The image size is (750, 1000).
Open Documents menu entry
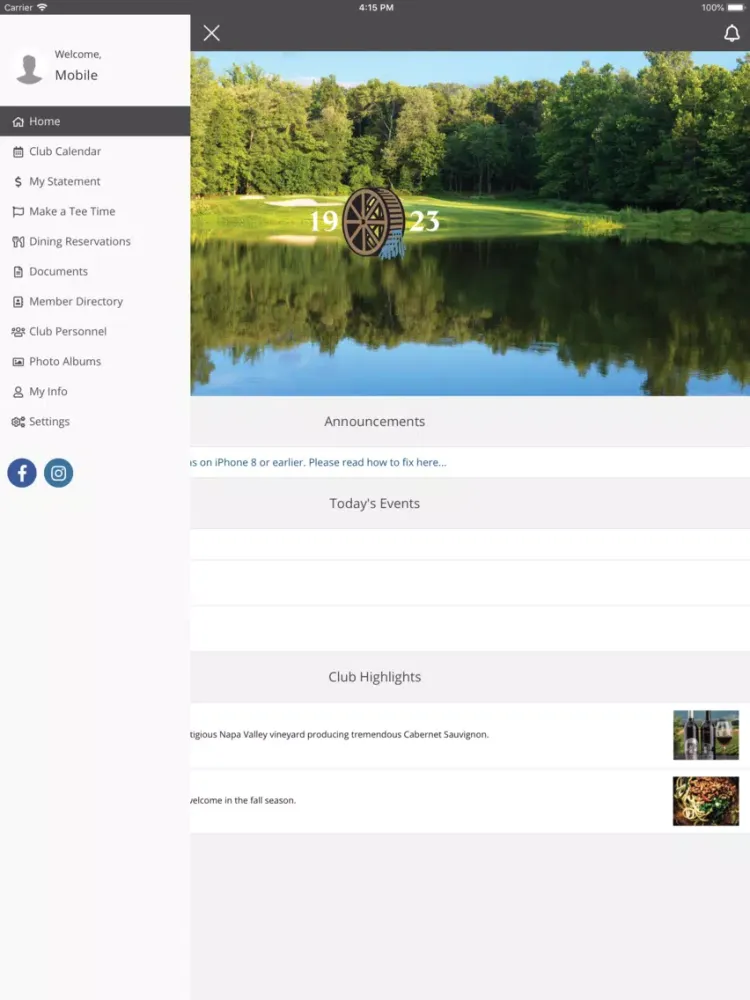pyautogui.click(x=95, y=271)
